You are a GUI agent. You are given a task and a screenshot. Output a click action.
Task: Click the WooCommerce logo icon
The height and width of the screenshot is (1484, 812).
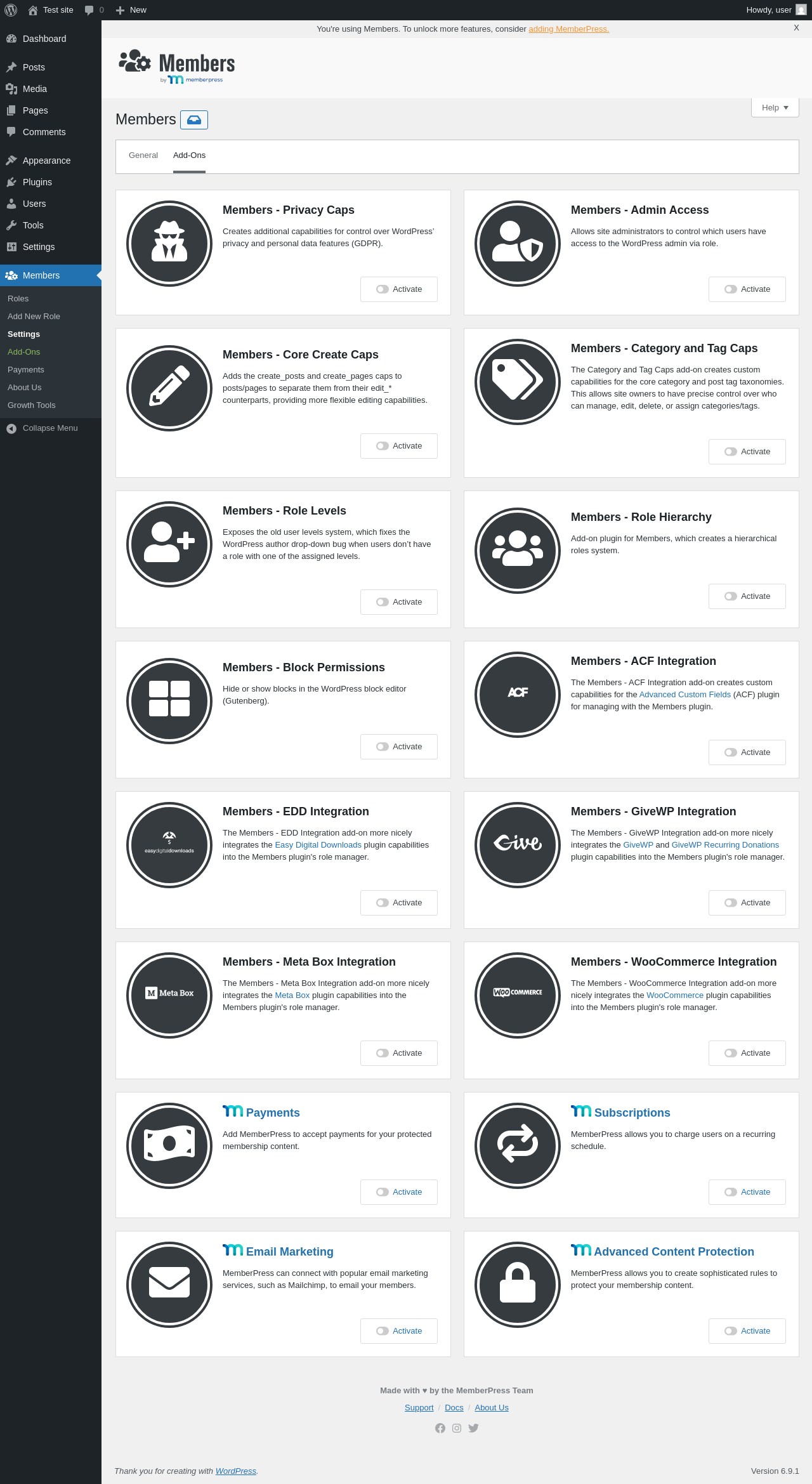tap(518, 995)
